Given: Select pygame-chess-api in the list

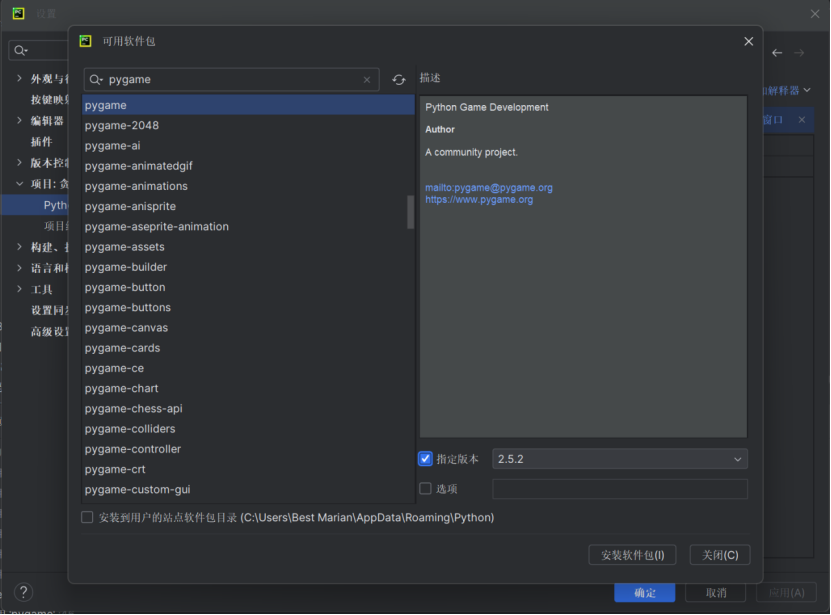Looking at the screenshot, I should coord(248,408).
